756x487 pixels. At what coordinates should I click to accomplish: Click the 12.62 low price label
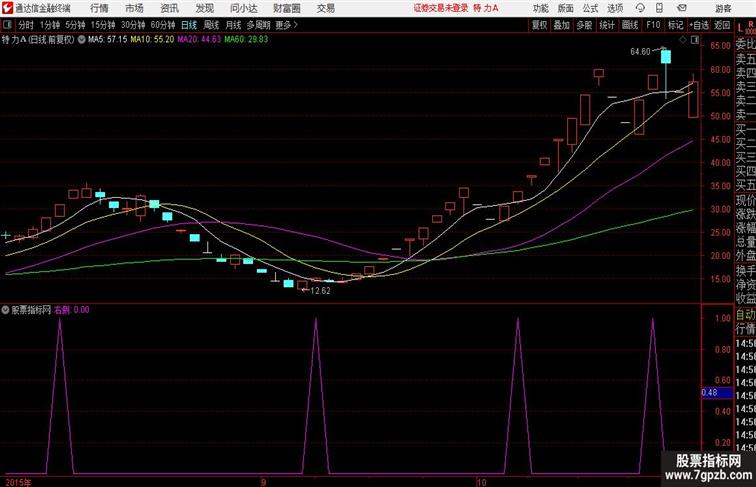point(320,291)
